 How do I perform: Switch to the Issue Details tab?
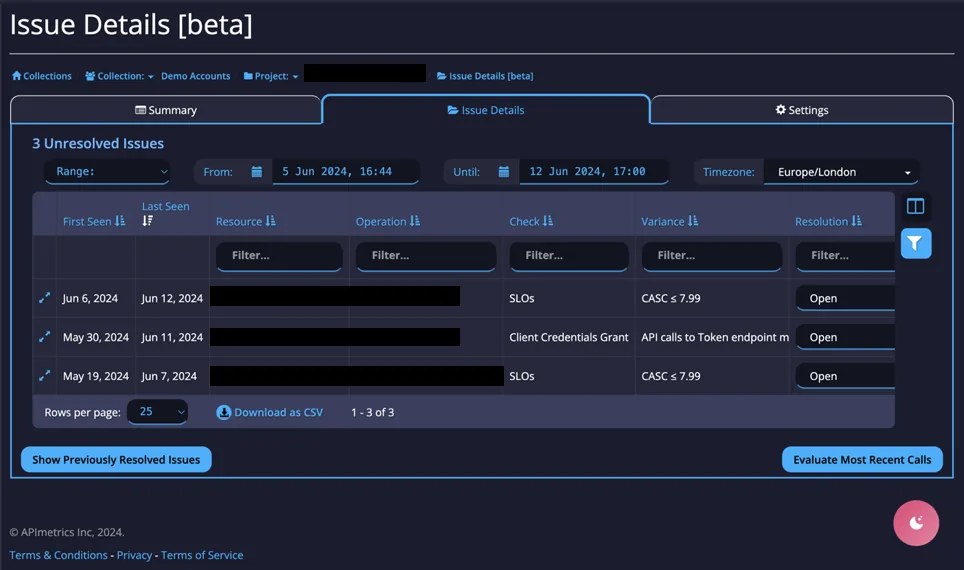(x=486, y=110)
